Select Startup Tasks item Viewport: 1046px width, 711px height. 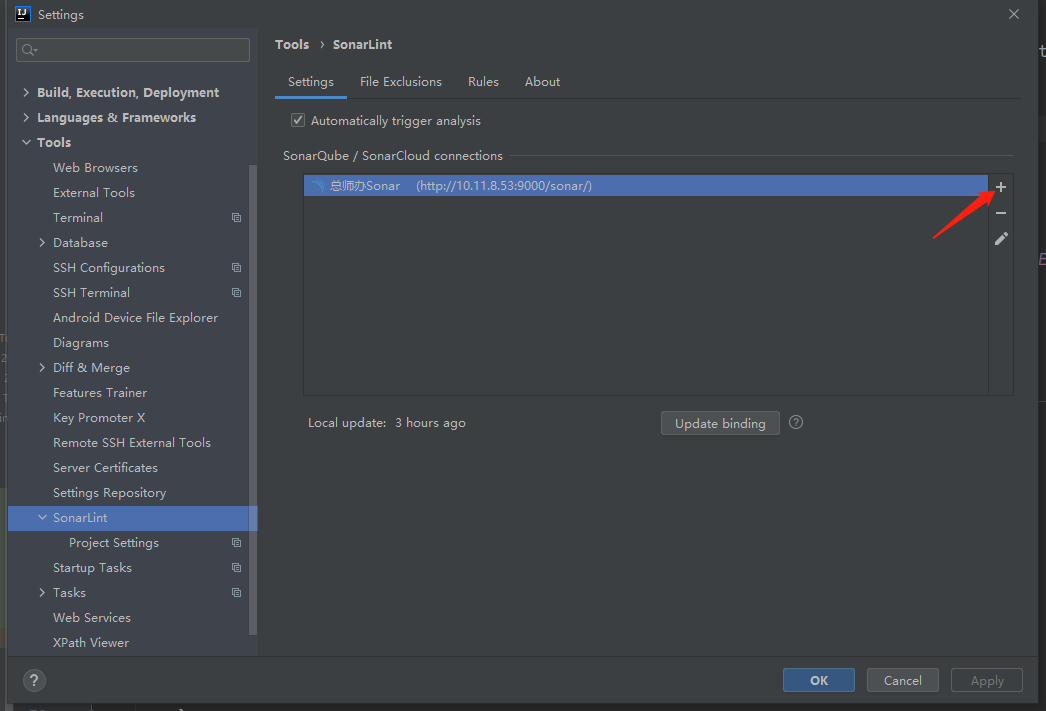[x=92, y=568]
